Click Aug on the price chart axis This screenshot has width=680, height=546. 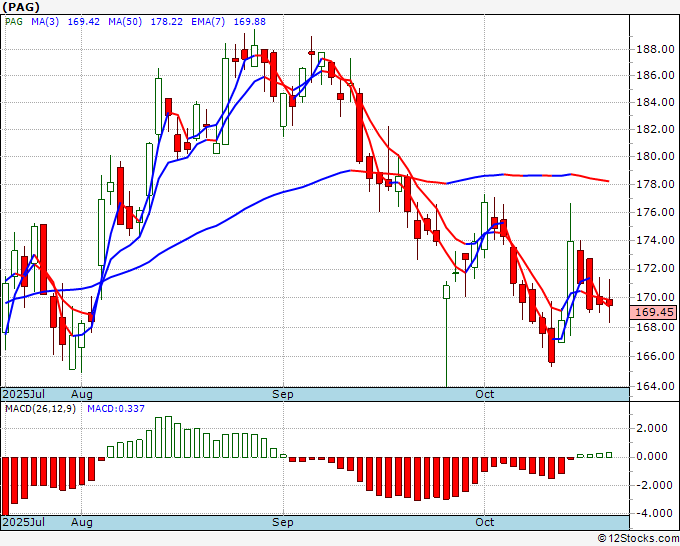(82, 394)
